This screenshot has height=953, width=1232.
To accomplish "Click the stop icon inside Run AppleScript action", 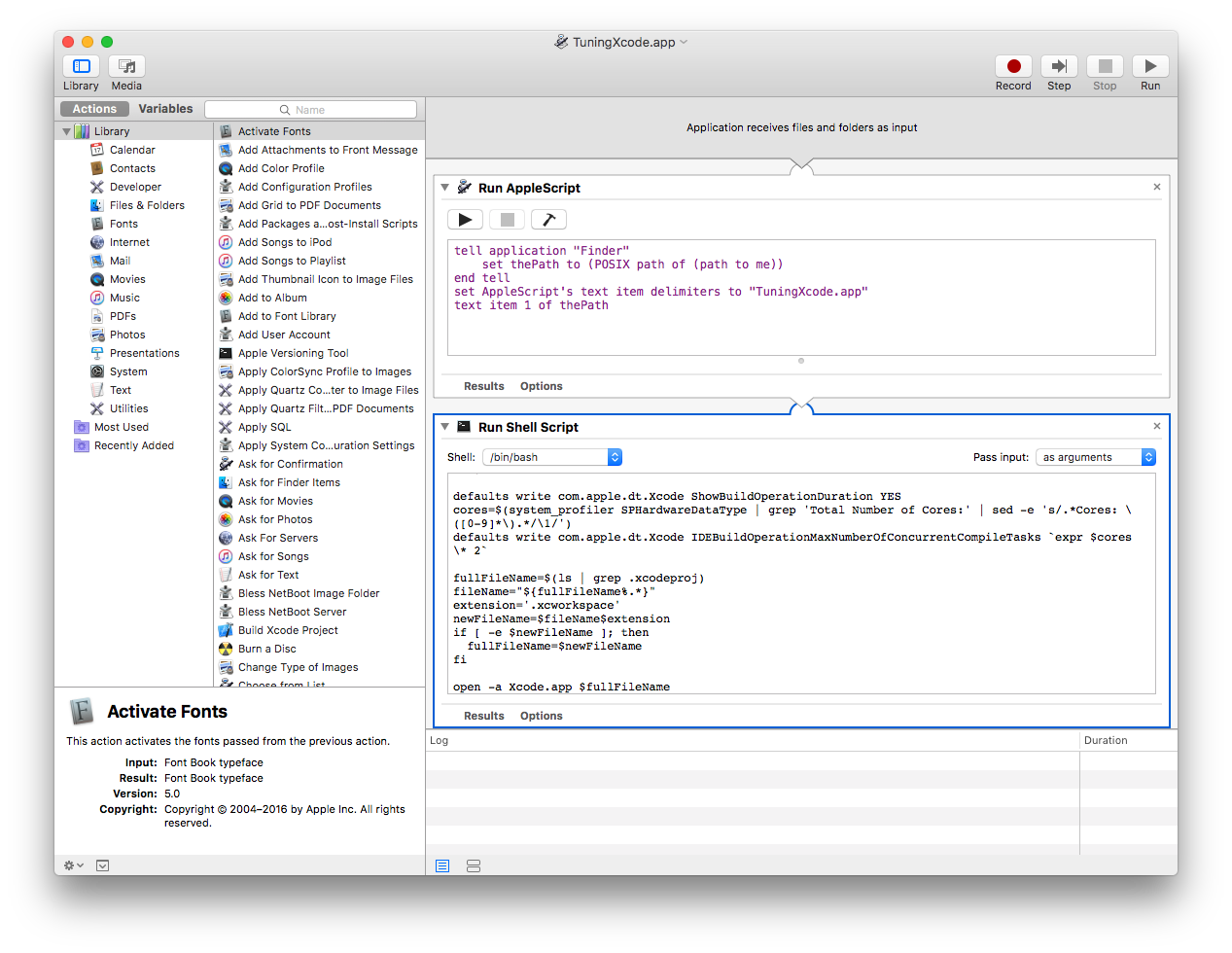I will tap(507, 219).
